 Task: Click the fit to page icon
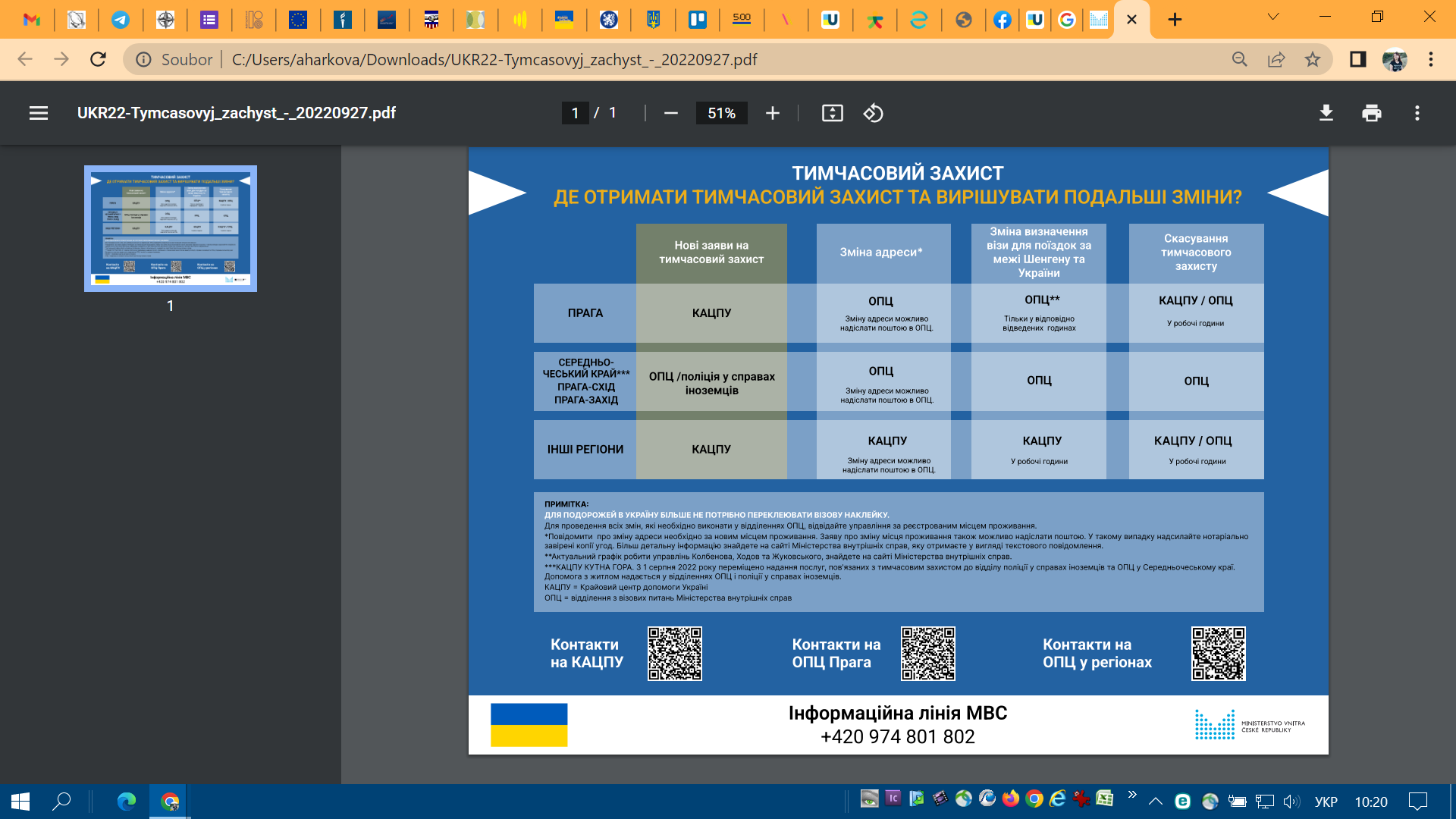tap(832, 113)
